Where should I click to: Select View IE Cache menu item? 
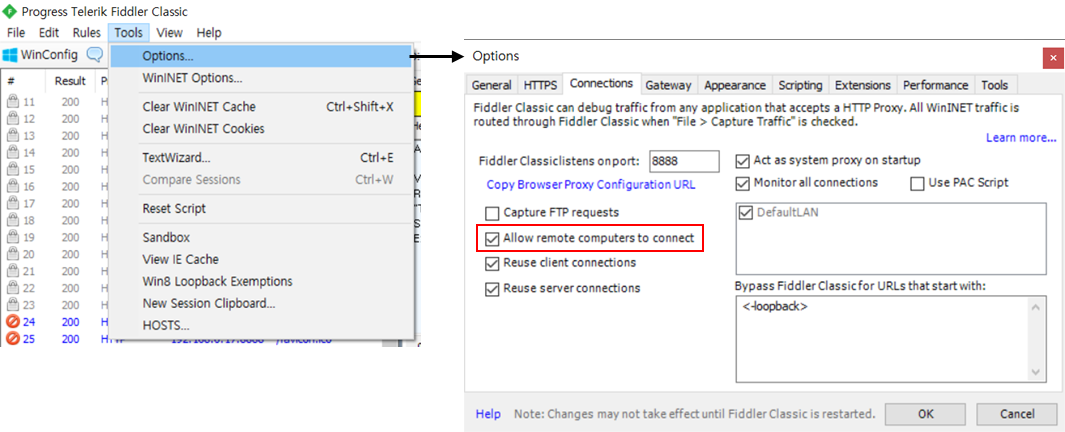(261, 259)
